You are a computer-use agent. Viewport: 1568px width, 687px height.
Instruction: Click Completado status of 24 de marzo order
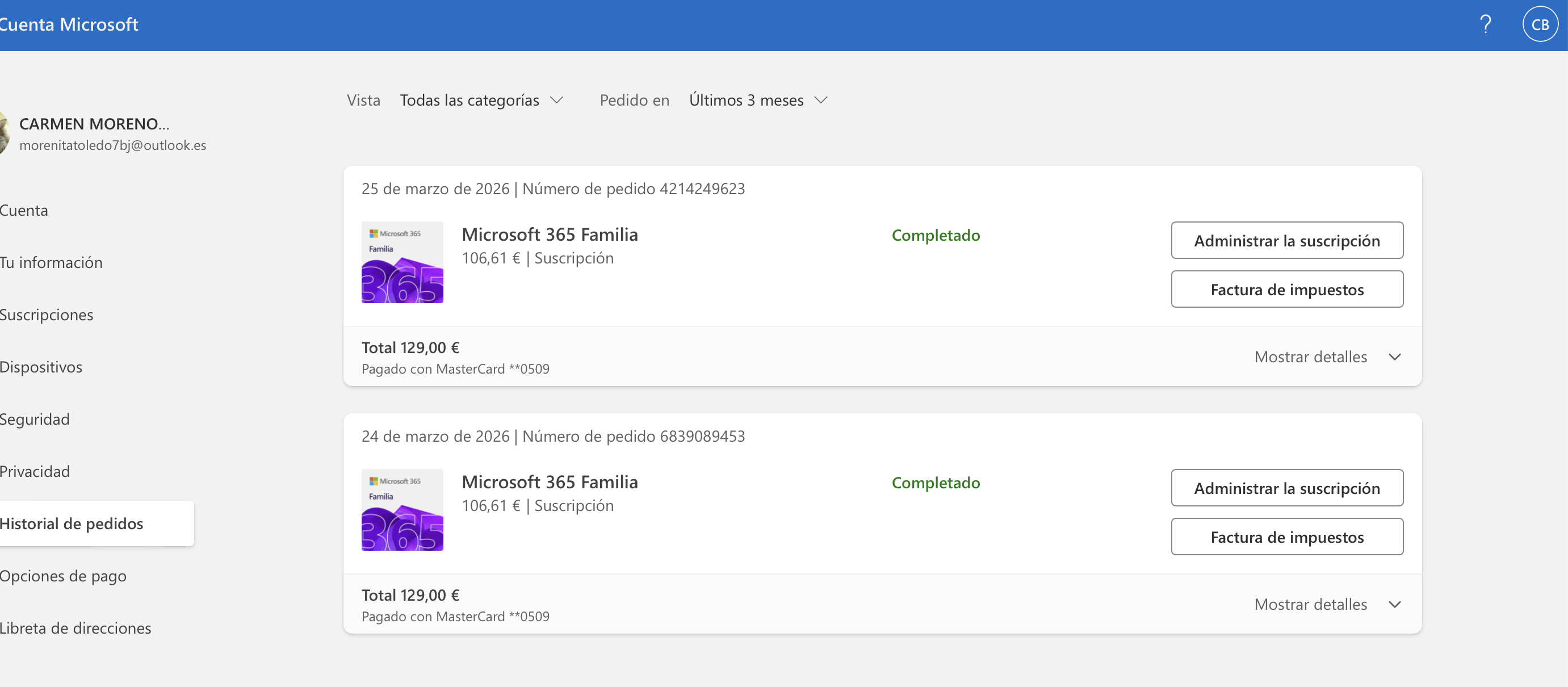936,483
